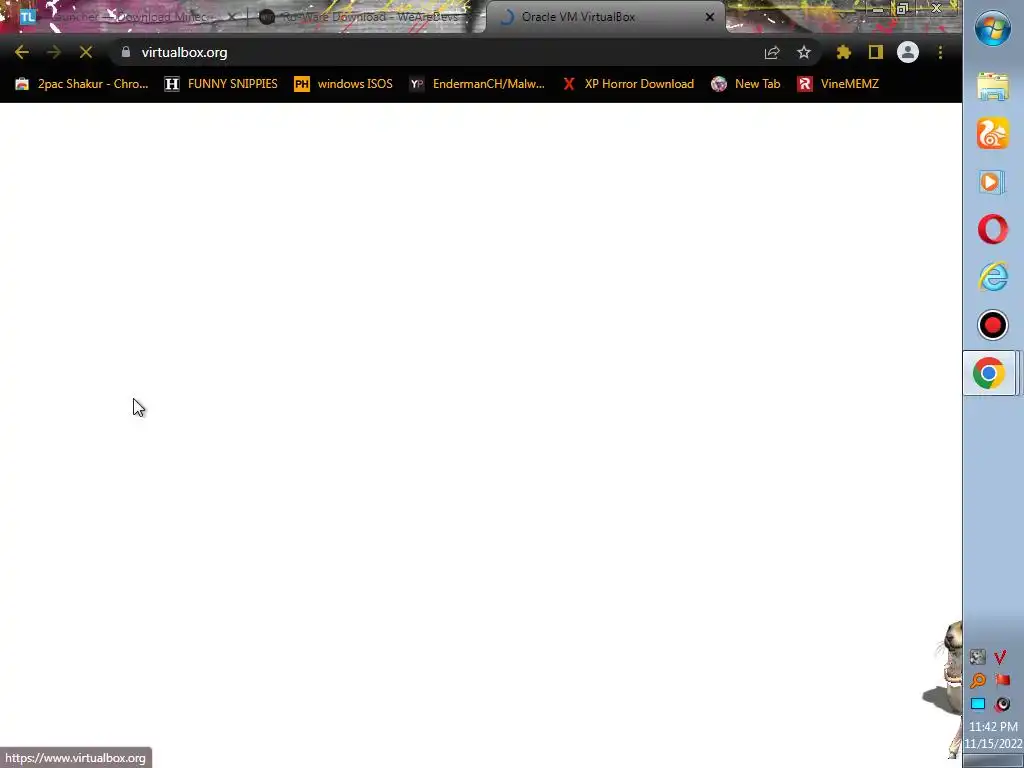Viewport: 1024px width, 768px height.
Task: Close the TLauncher Download Minecraft tab
Action: point(231,17)
